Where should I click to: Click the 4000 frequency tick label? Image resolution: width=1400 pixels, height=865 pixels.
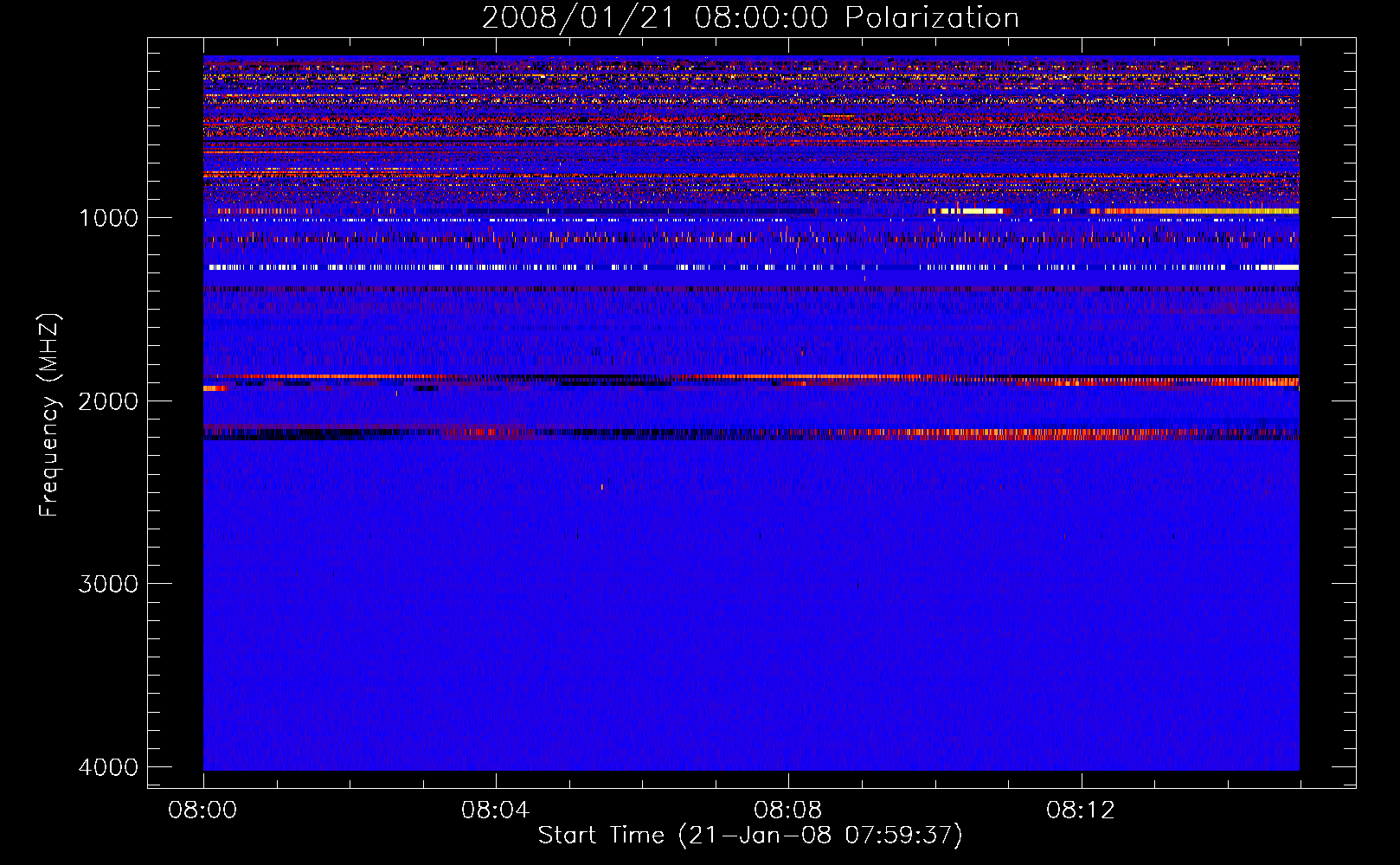click(x=108, y=767)
